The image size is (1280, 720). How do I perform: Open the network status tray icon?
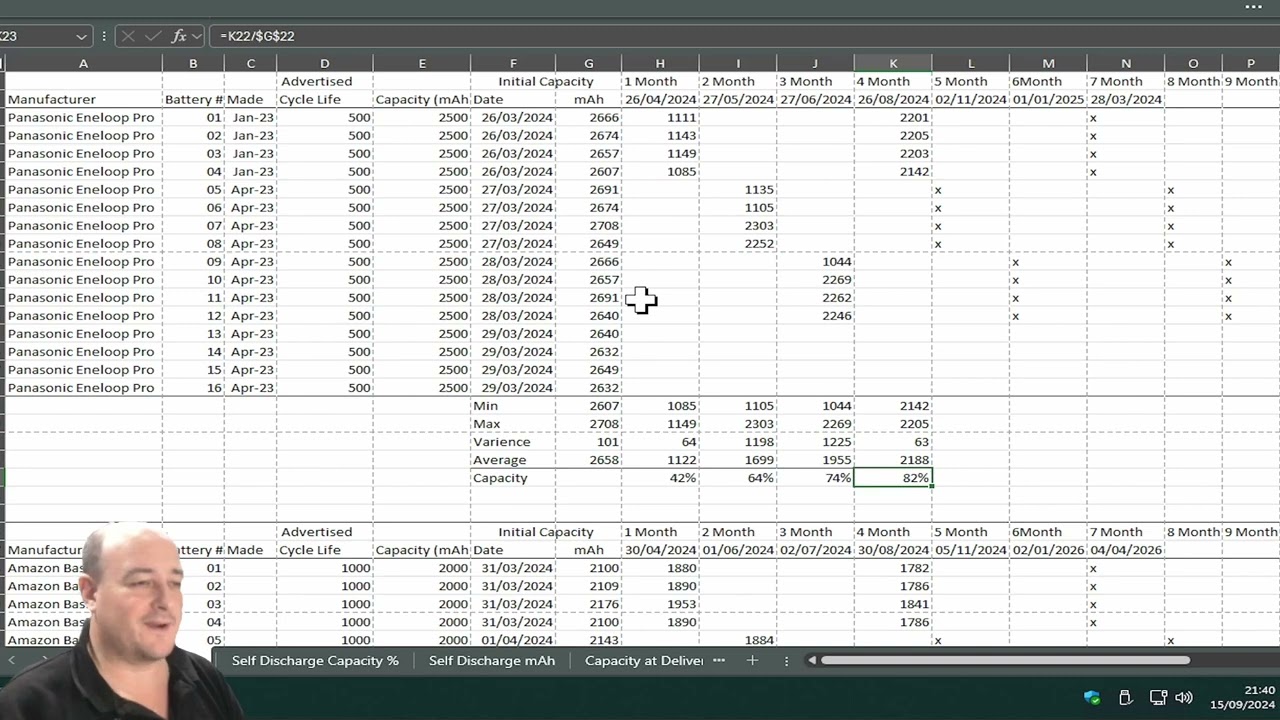pos(1158,697)
